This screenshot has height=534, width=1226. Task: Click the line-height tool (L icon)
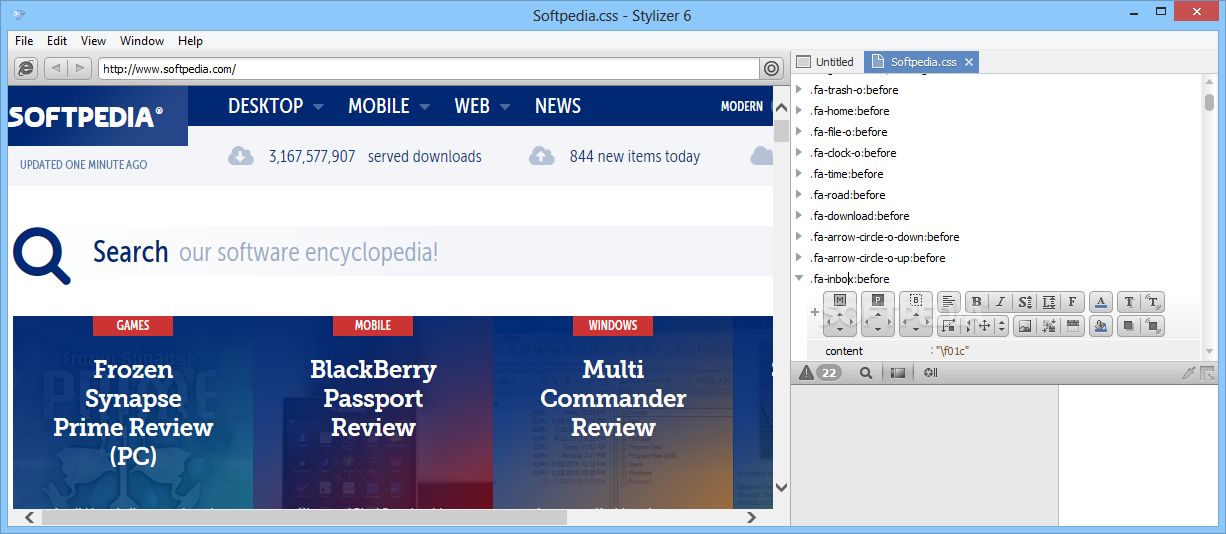click(1049, 302)
